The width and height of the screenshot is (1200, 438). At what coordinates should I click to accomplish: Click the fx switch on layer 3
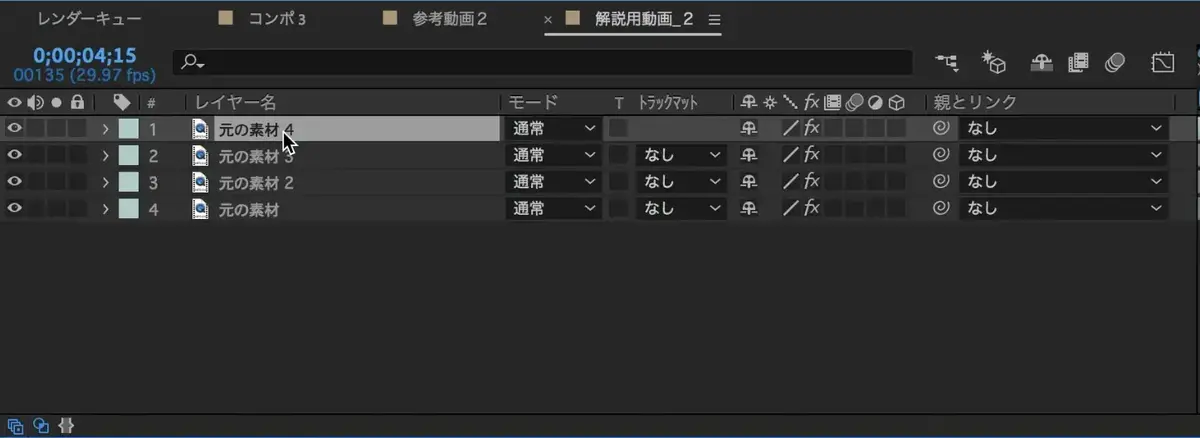pyautogui.click(x=812, y=182)
